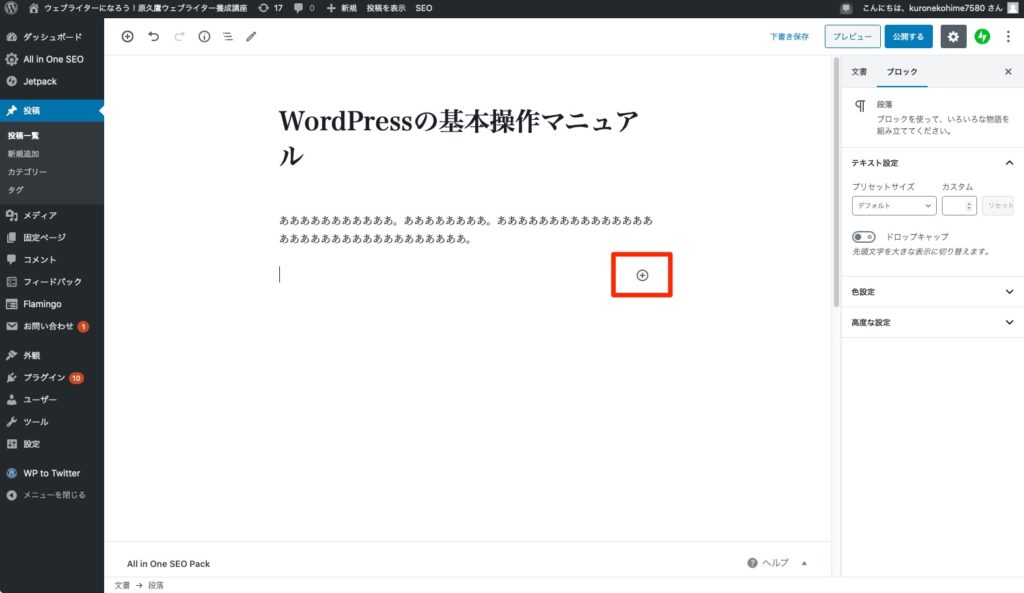Screen dimensions: 1024x593
Task: Click the プレビュー preview button
Action: [852, 37]
